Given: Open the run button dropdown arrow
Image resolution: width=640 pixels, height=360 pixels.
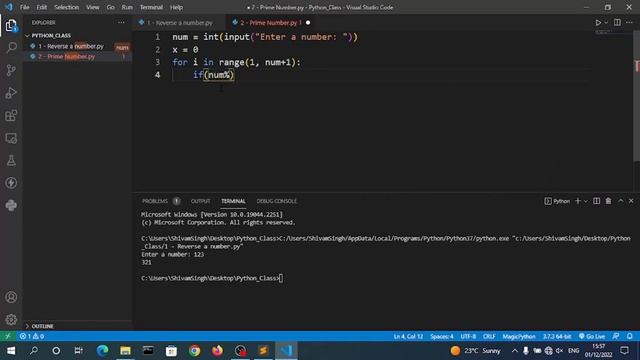Looking at the screenshot, I should pyautogui.click(x=606, y=22).
